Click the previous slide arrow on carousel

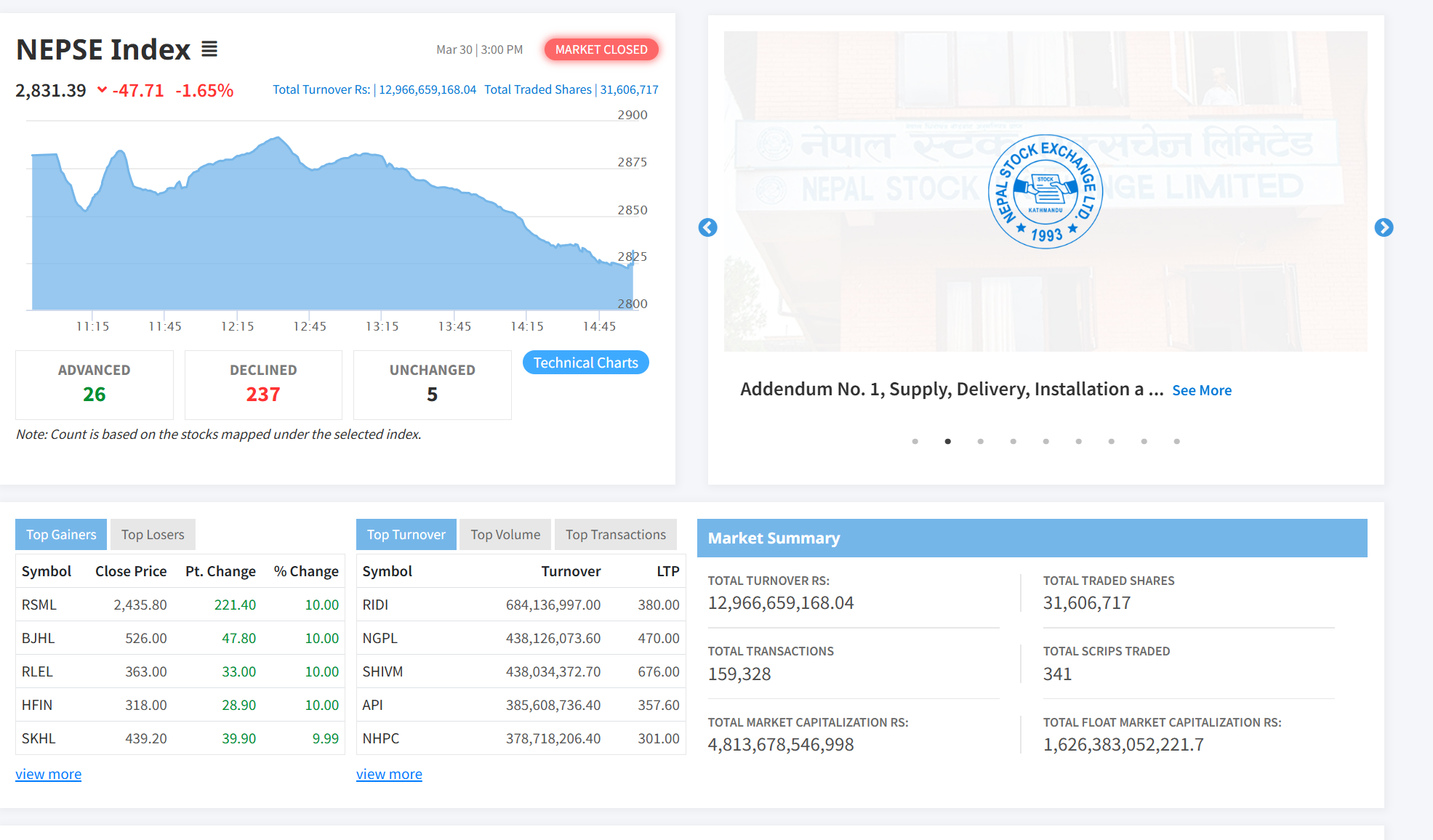pos(707,227)
